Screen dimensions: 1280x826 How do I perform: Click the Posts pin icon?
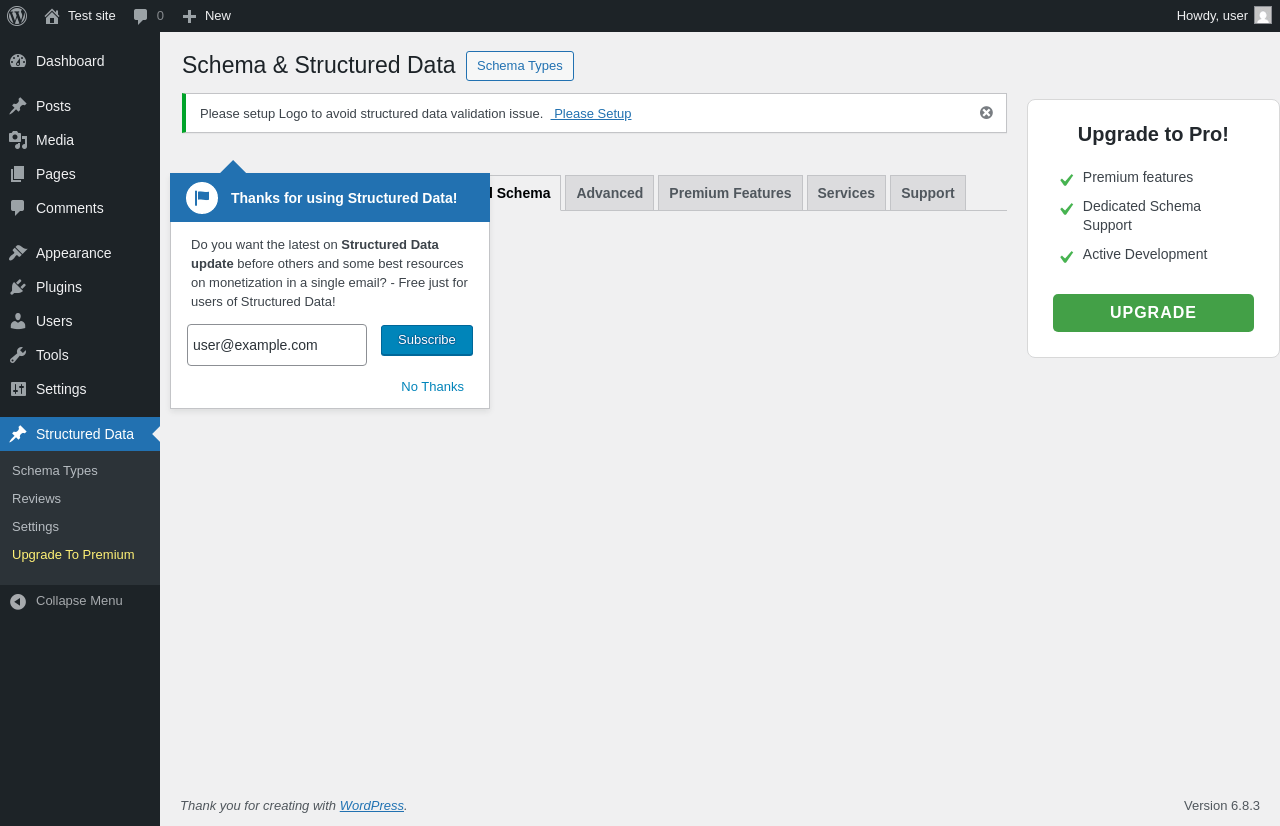pyautogui.click(x=18, y=106)
